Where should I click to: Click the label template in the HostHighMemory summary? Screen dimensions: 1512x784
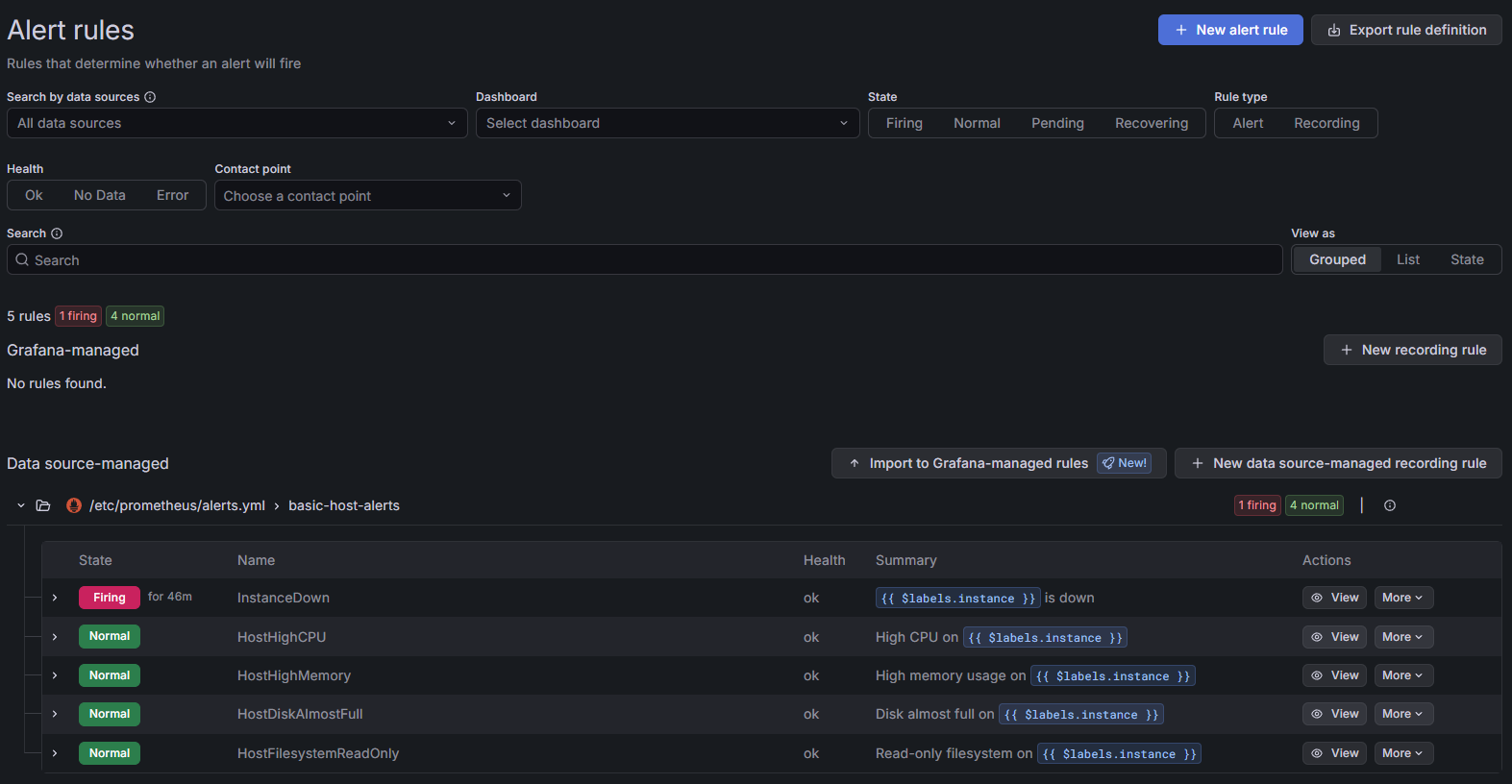(1113, 676)
